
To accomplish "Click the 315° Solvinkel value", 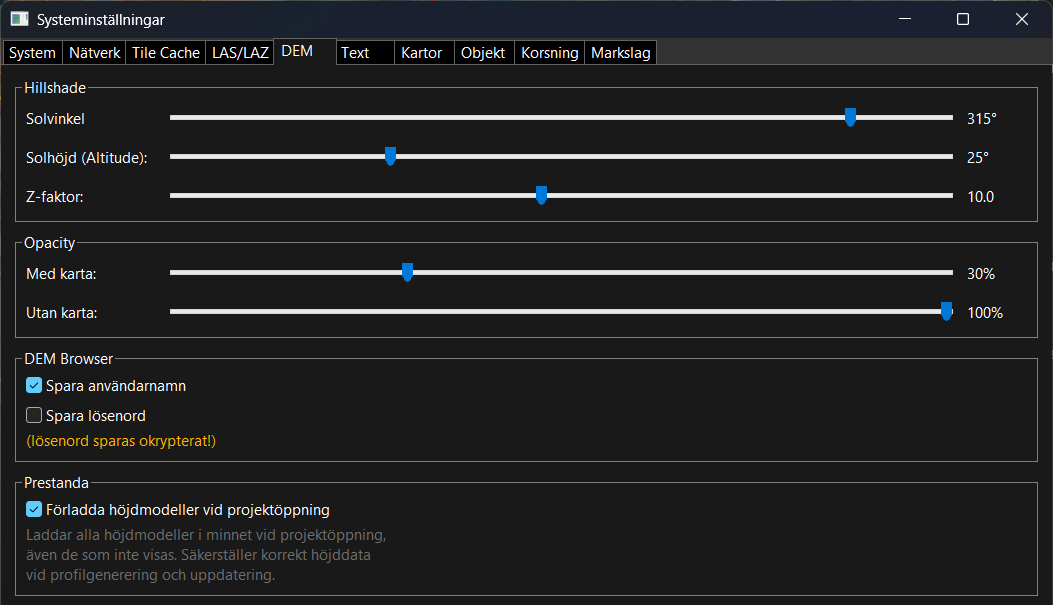I will point(981,119).
